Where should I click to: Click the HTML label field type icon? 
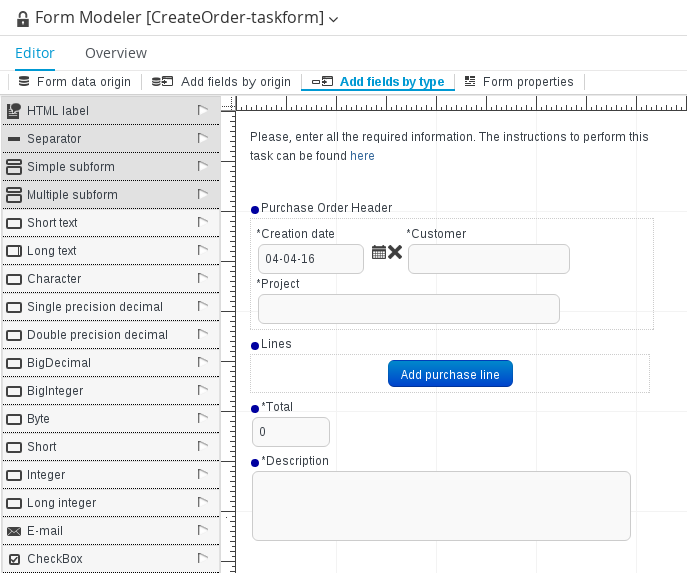point(14,111)
